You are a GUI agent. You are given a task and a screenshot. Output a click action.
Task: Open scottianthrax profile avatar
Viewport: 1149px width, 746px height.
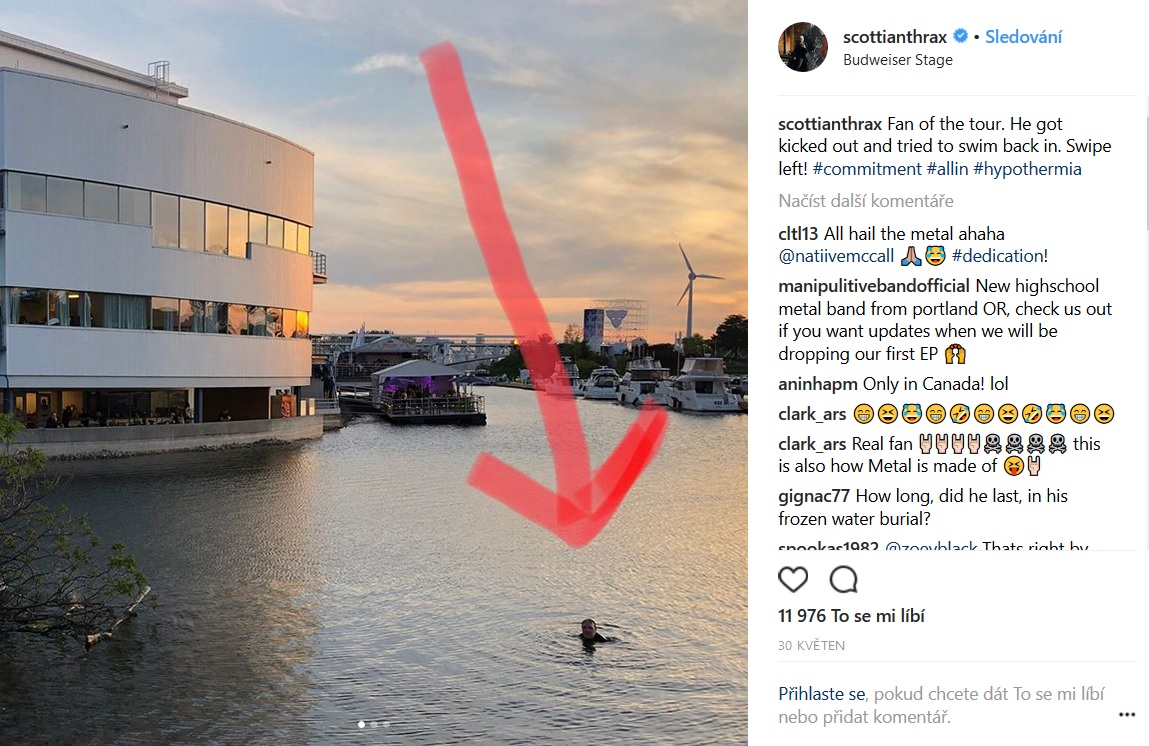[x=803, y=47]
